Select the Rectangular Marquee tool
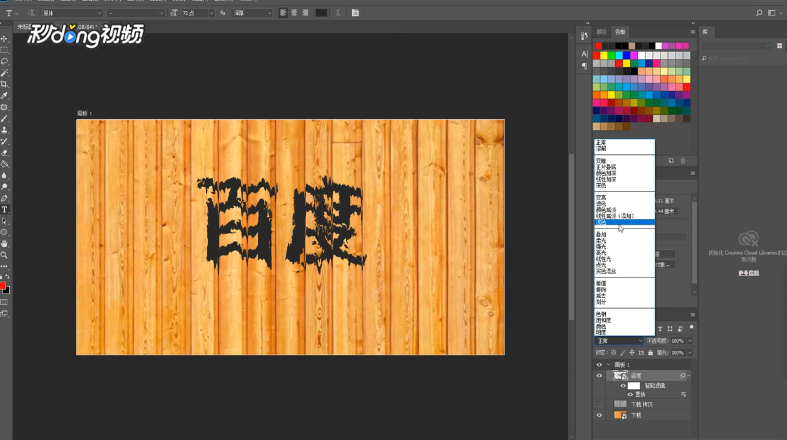This screenshot has height=440, width=787. point(5,50)
